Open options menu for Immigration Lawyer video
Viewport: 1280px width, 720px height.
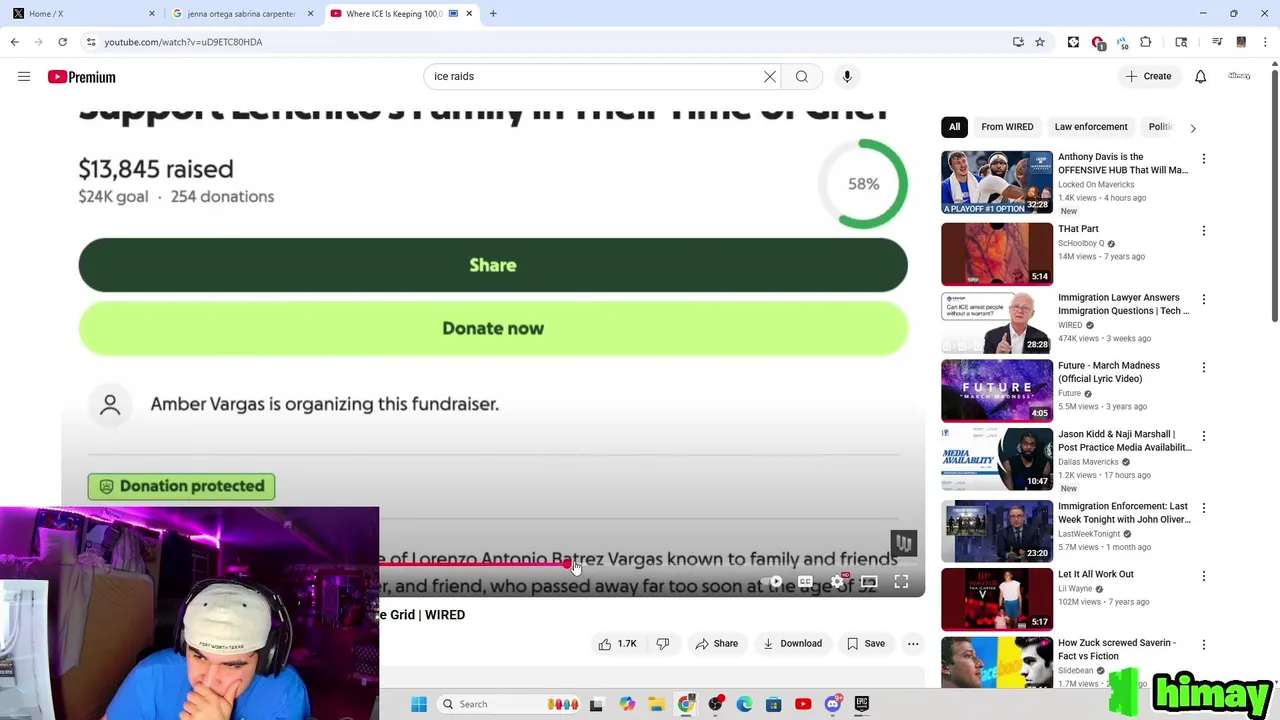[x=1204, y=299]
